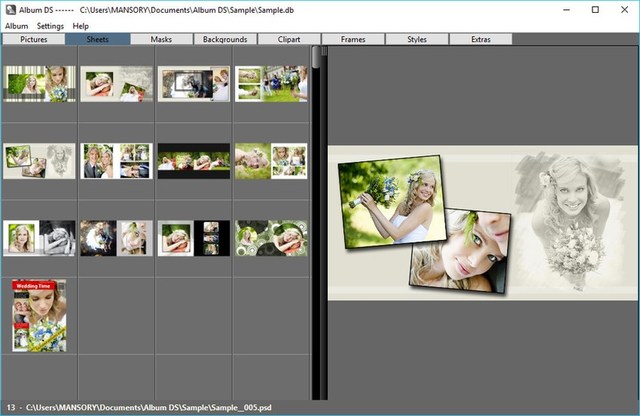
Task: Select the black-banner sheet thumbnail in second row
Action: point(194,160)
